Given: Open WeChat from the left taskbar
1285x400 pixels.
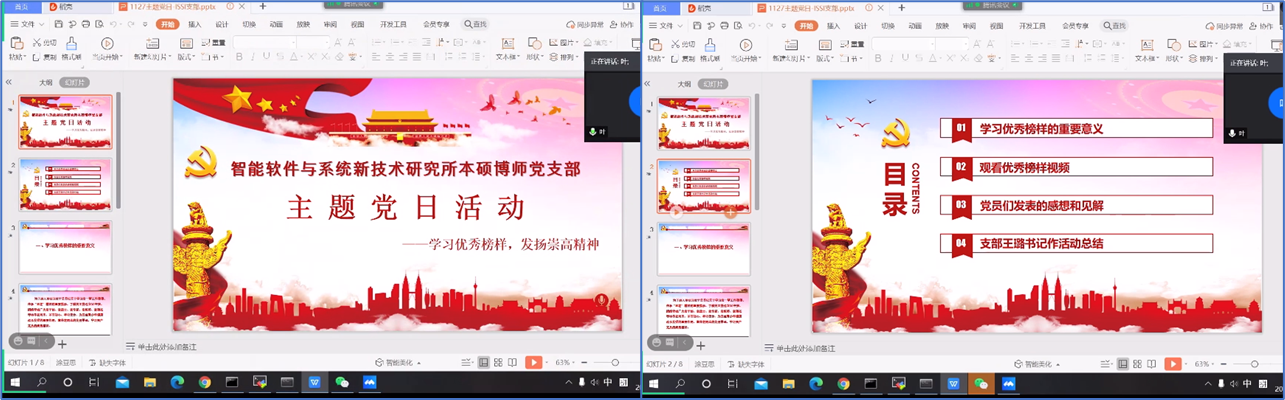Looking at the screenshot, I should 343,383.
